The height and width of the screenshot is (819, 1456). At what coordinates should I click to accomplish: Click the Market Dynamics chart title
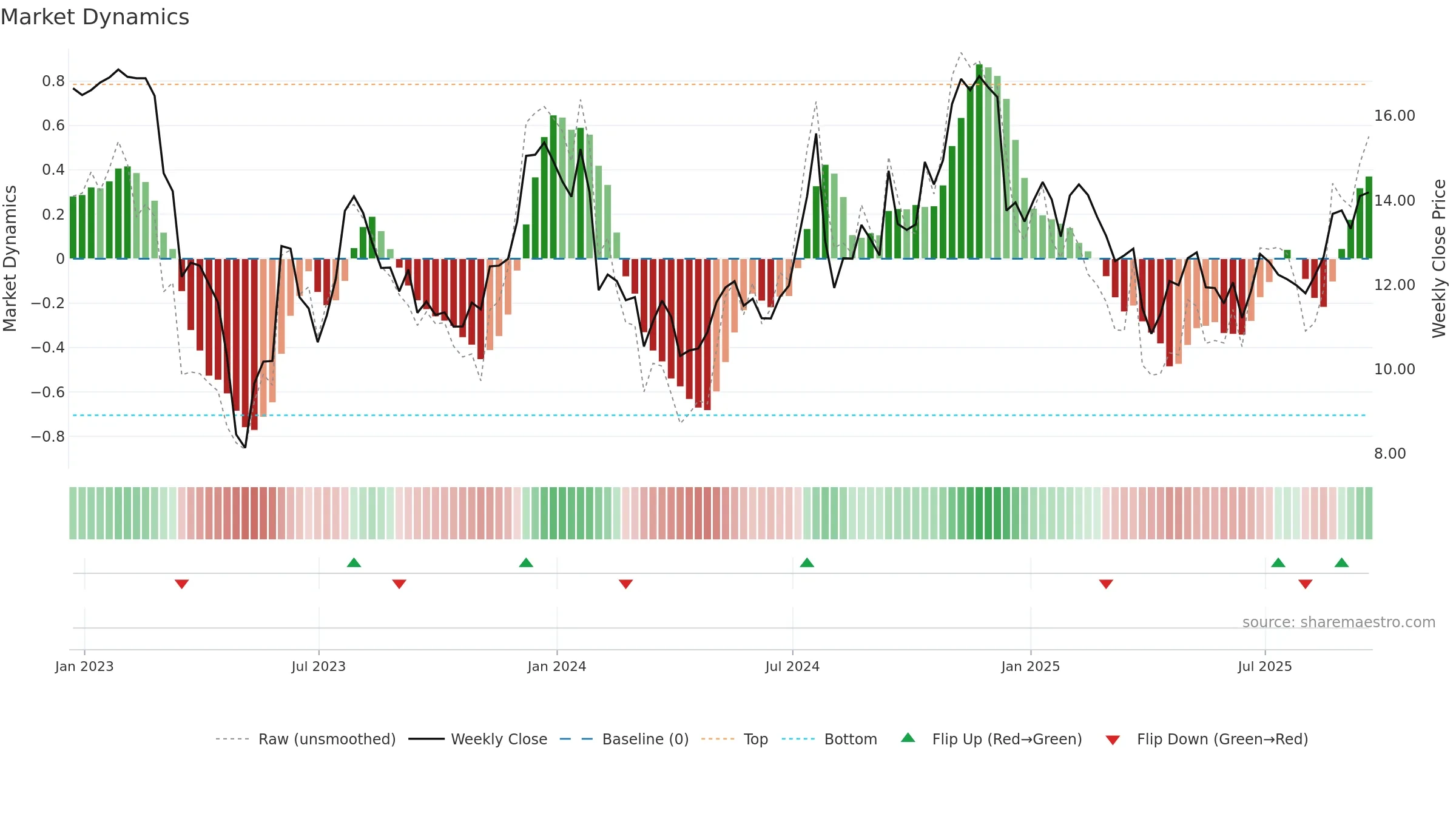click(95, 17)
